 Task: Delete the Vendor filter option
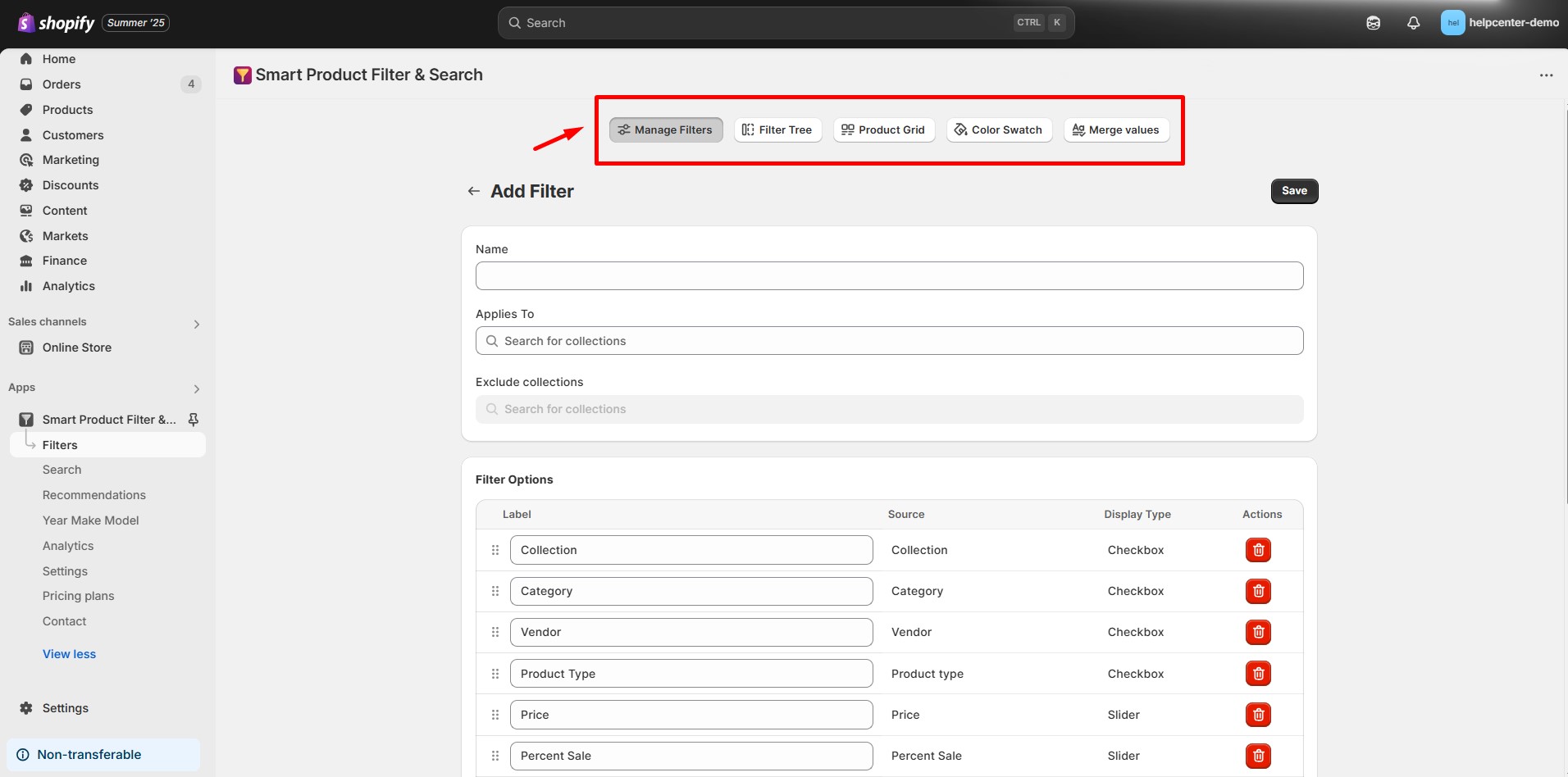(1258, 632)
